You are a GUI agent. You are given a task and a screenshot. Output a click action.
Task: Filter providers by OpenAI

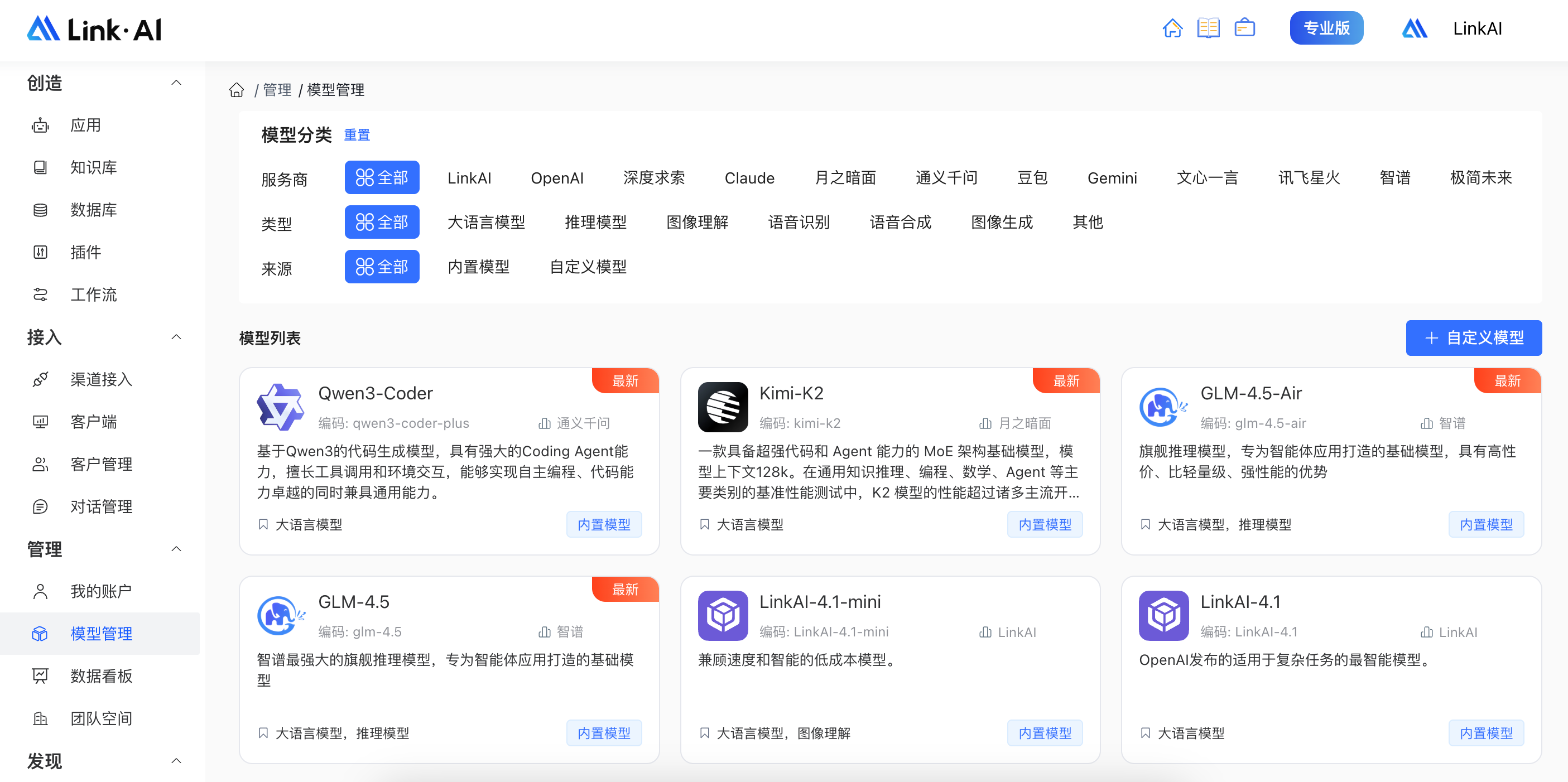[x=557, y=178]
